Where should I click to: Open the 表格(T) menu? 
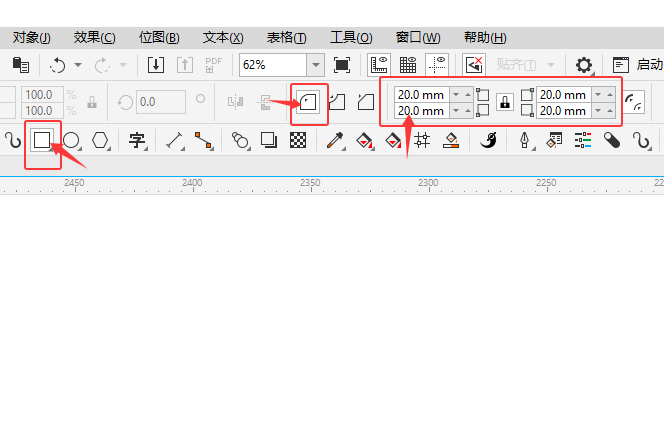click(287, 38)
